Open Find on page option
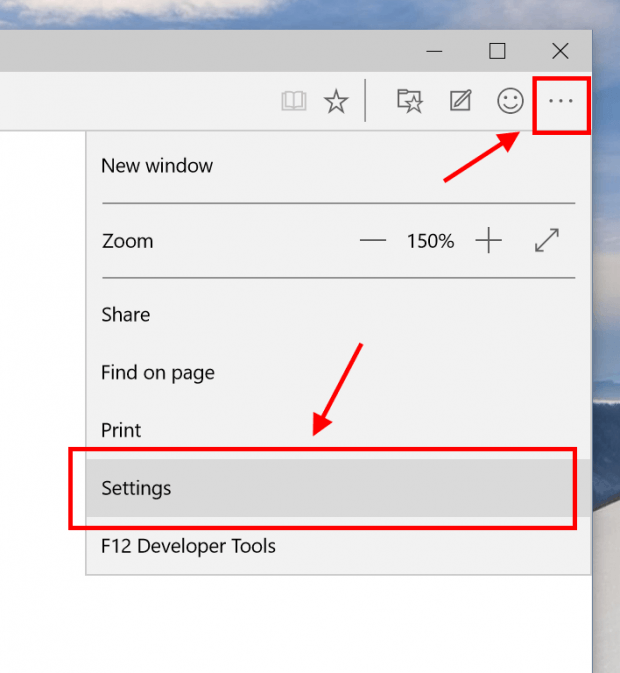 (x=158, y=373)
